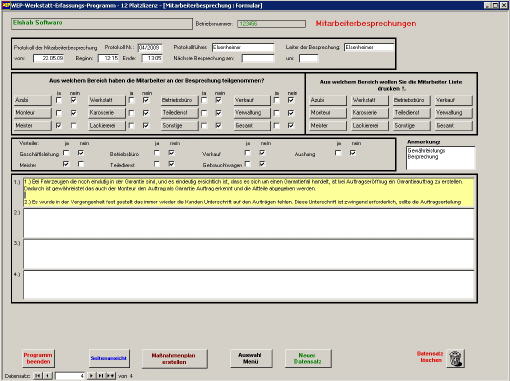Click the Anmerkung notes text box
510x381 pixels.
(x=440, y=158)
